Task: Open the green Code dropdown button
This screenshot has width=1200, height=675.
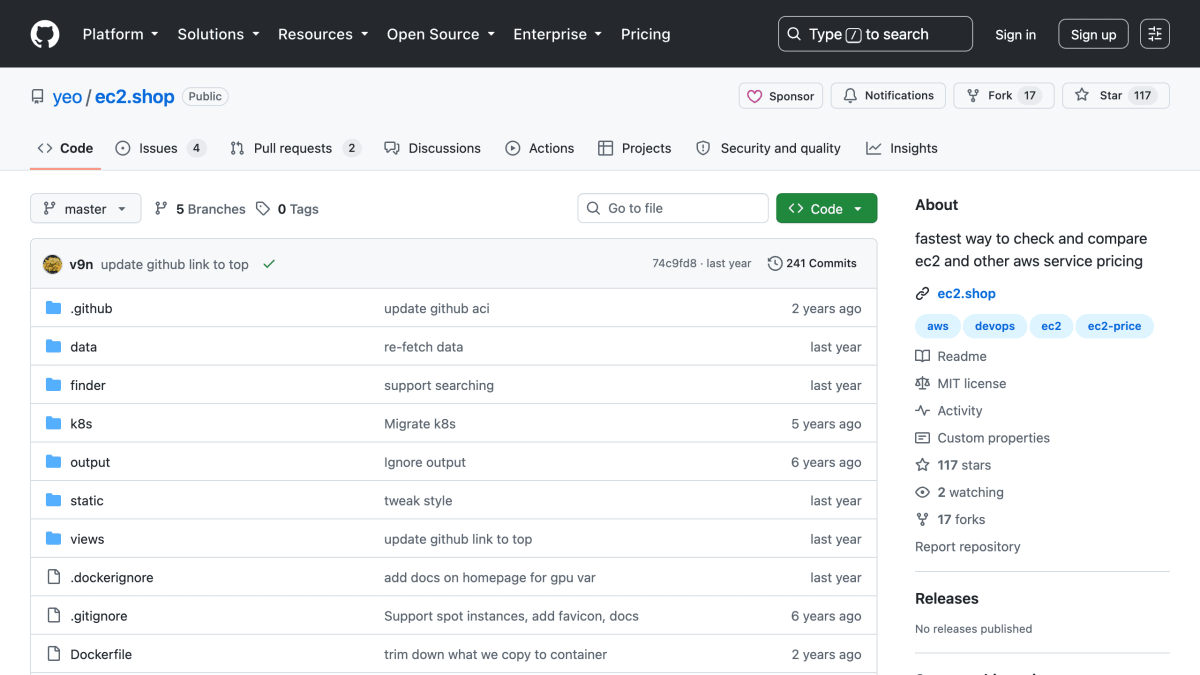Action: 826,208
